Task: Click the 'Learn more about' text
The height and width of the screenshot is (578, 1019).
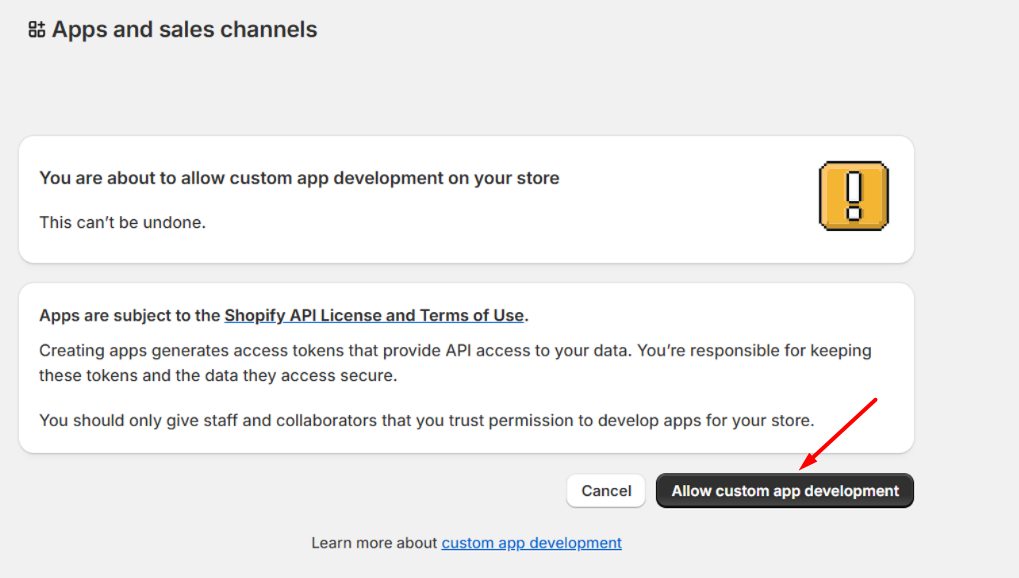Action: coord(375,543)
